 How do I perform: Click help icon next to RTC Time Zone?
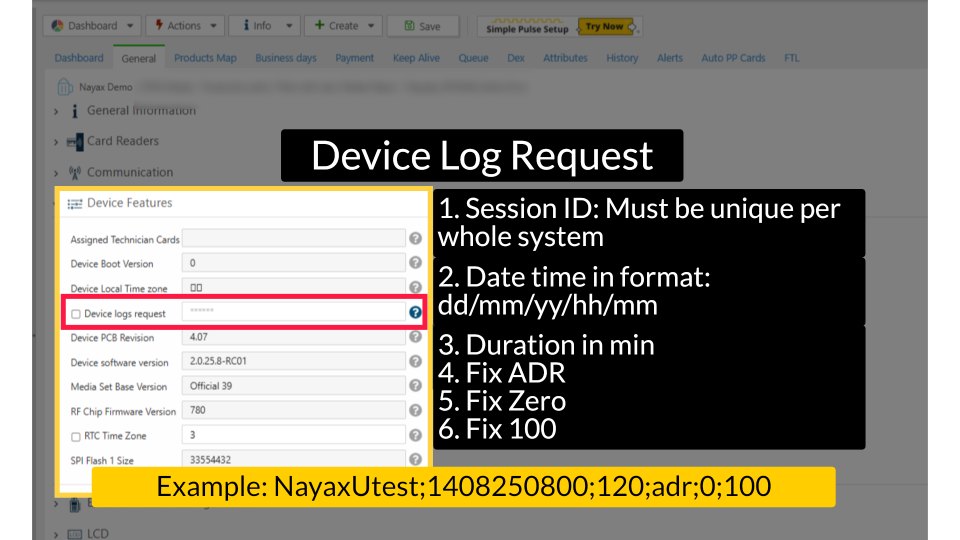(415, 435)
